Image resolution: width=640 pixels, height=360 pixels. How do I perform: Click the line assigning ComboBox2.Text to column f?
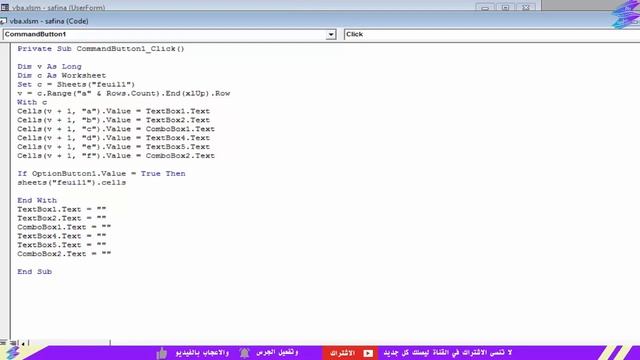[116, 156]
